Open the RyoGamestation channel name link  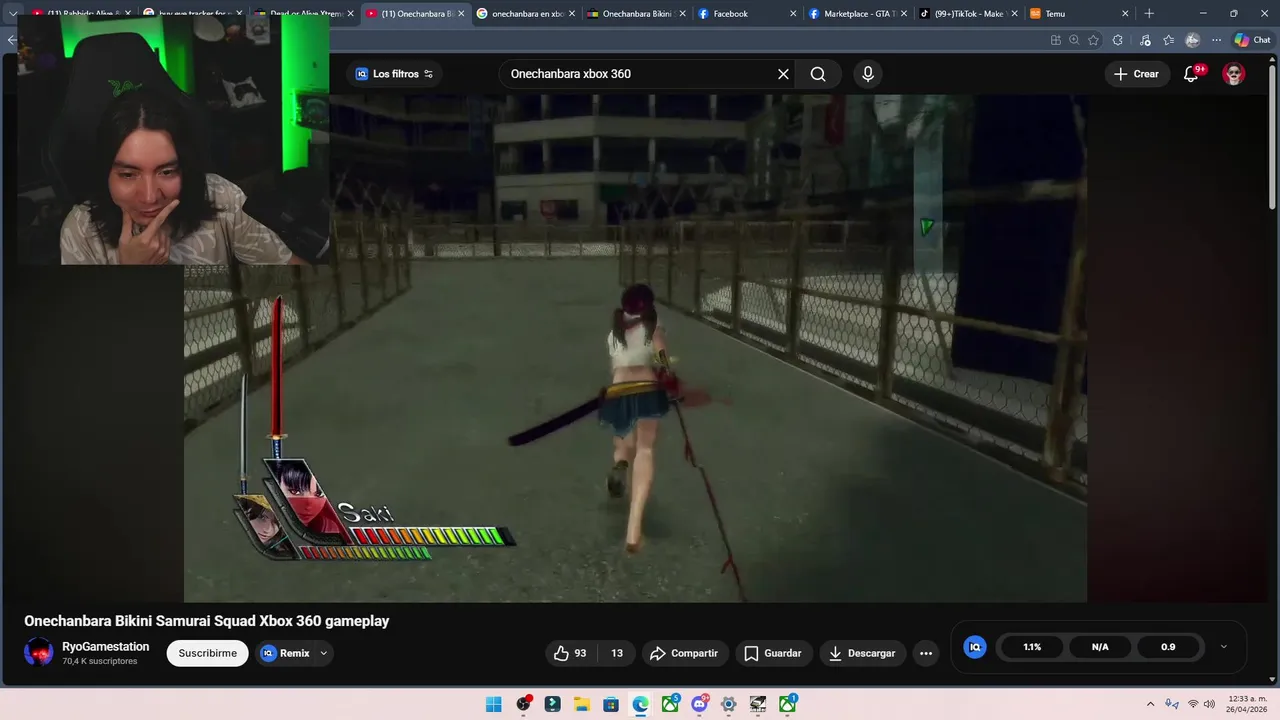(105, 647)
